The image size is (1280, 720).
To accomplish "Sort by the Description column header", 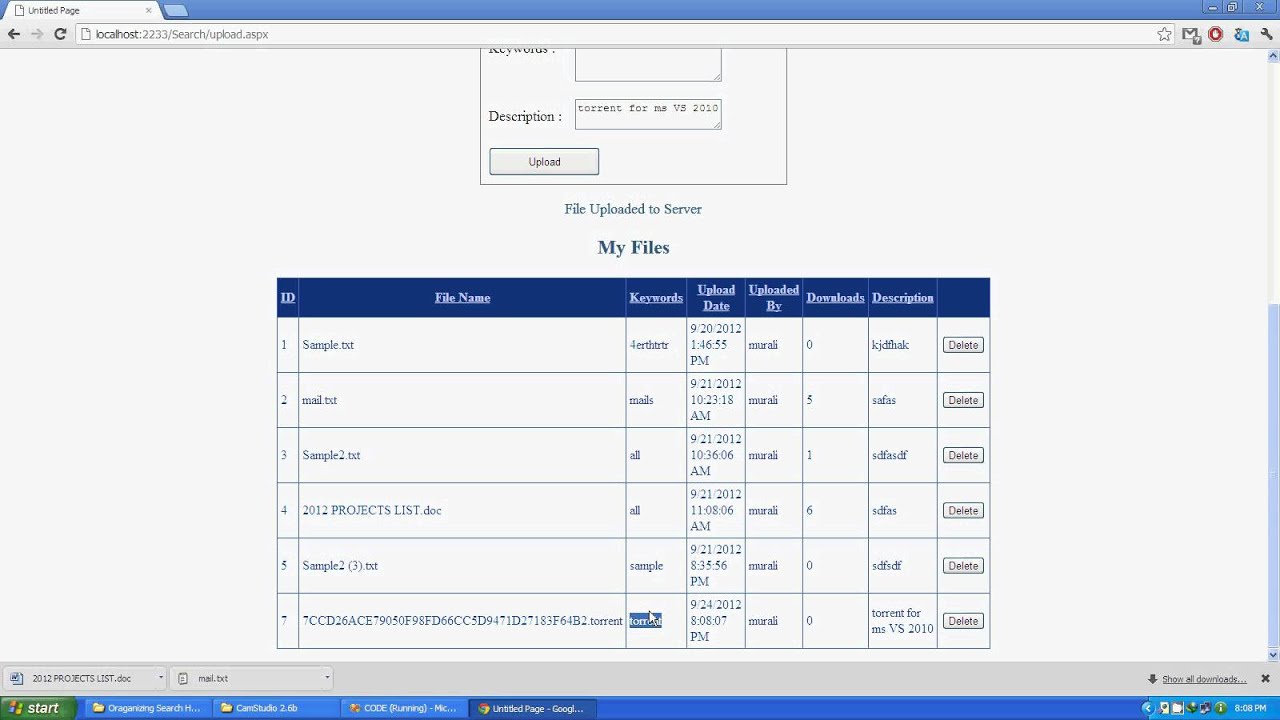I will point(903,298).
